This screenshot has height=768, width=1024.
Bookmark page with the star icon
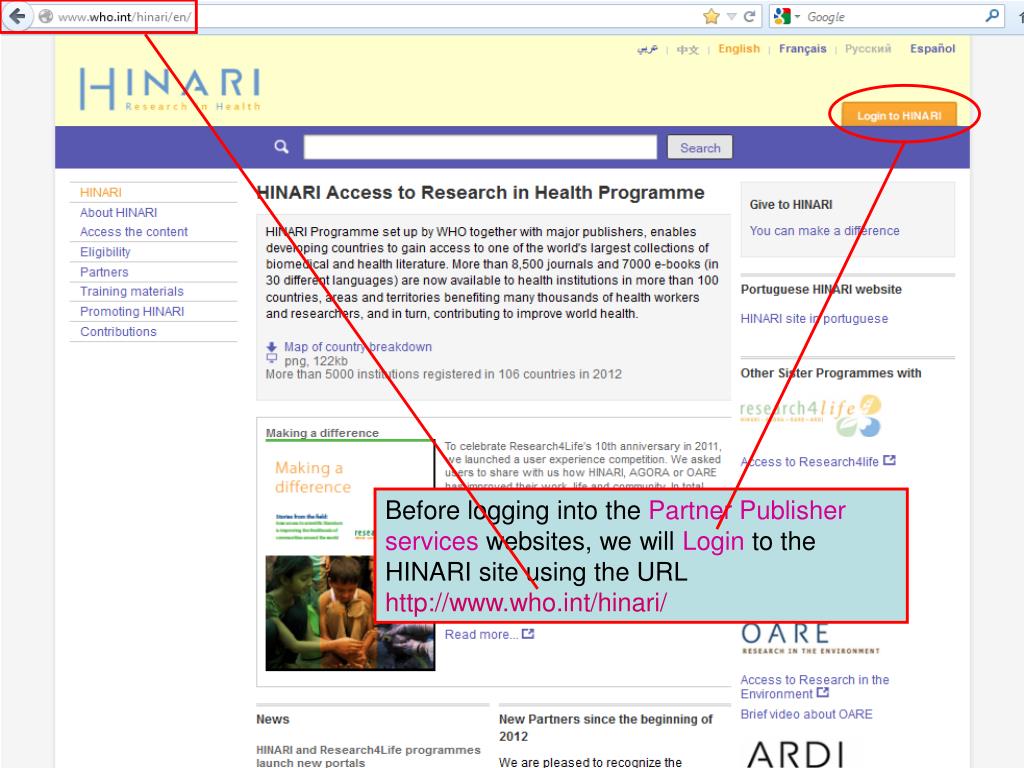[711, 16]
